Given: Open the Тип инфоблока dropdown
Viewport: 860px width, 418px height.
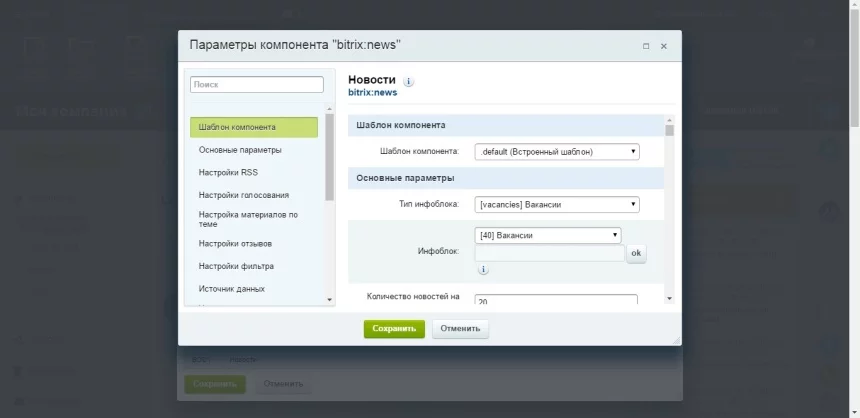Looking at the screenshot, I should click(x=557, y=205).
